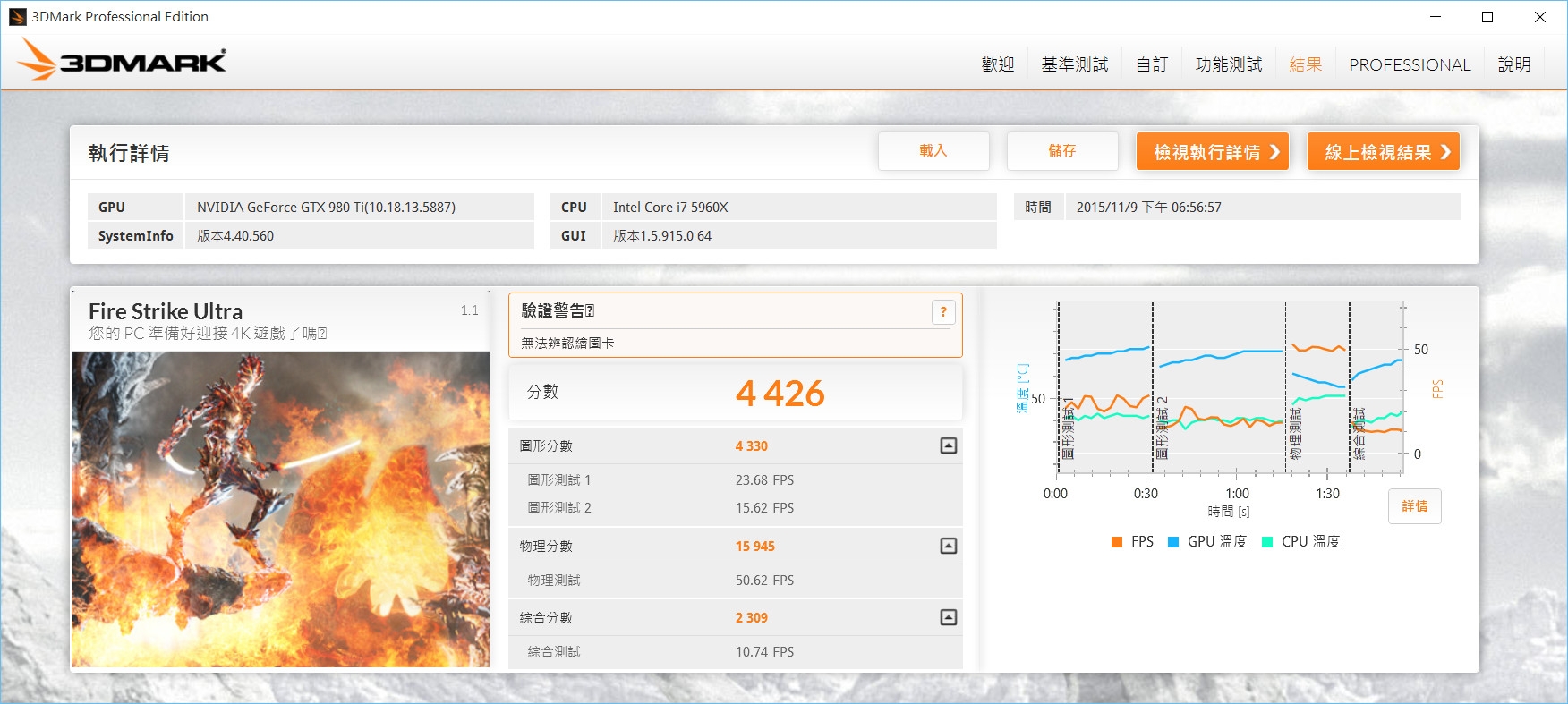Select the 結果 tab
Image resolution: width=1568 pixels, height=704 pixels.
pos(1306,64)
